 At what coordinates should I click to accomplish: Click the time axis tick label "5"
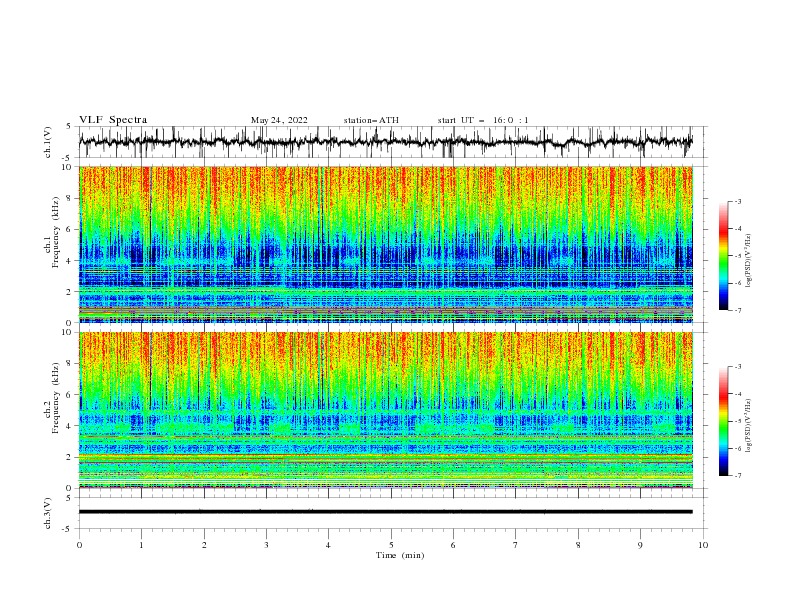tap(391, 545)
